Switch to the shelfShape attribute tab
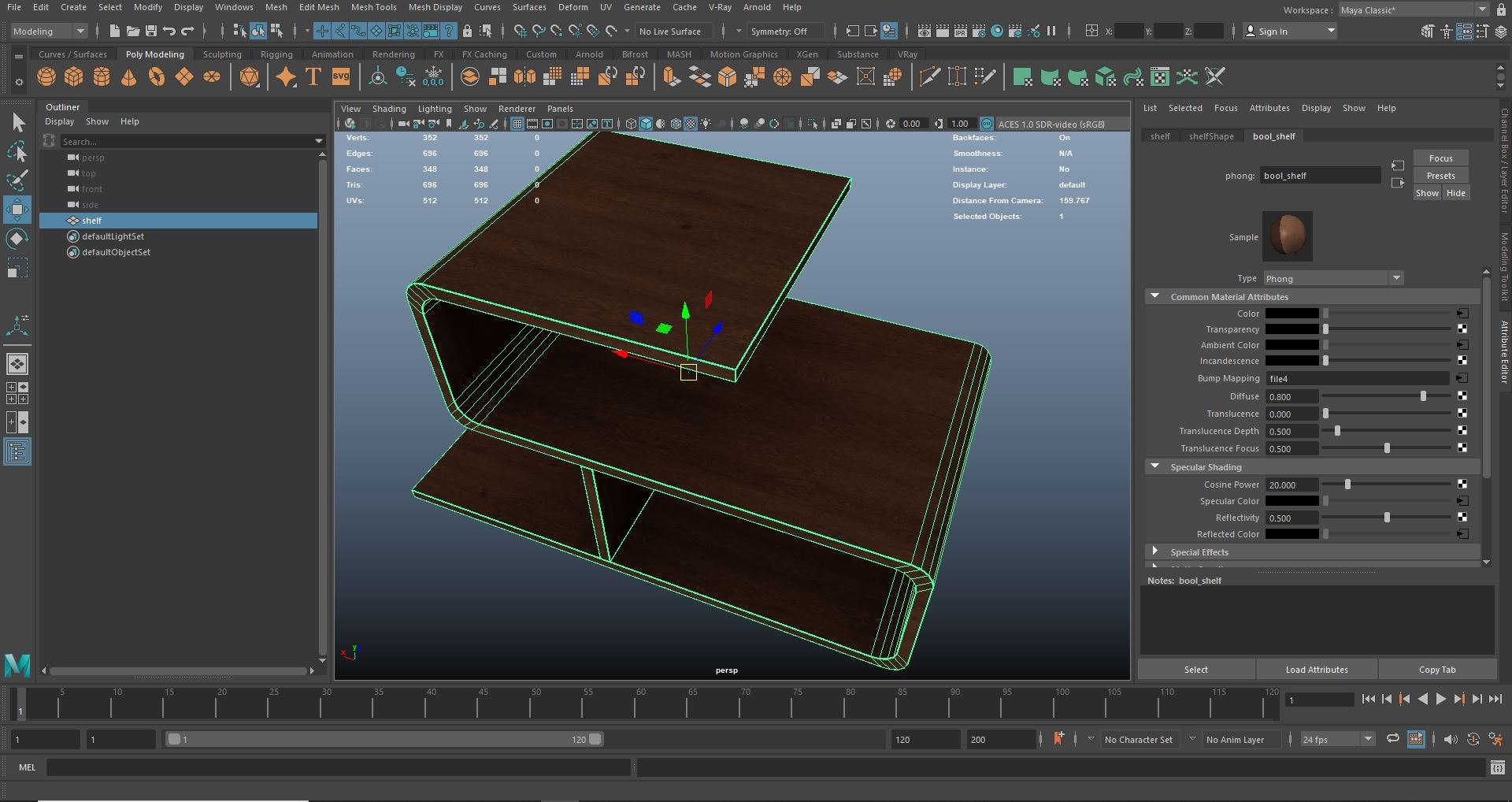 [1211, 136]
